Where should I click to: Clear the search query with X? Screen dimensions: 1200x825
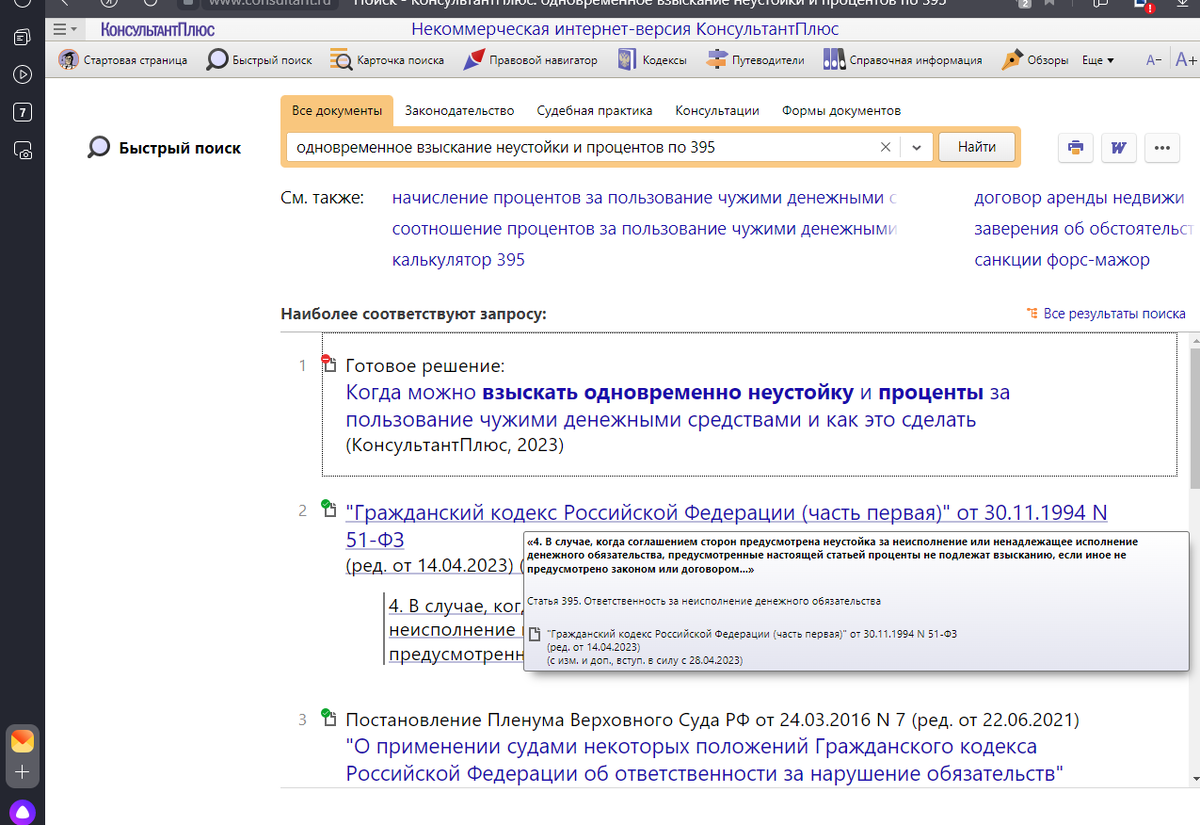pos(885,147)
